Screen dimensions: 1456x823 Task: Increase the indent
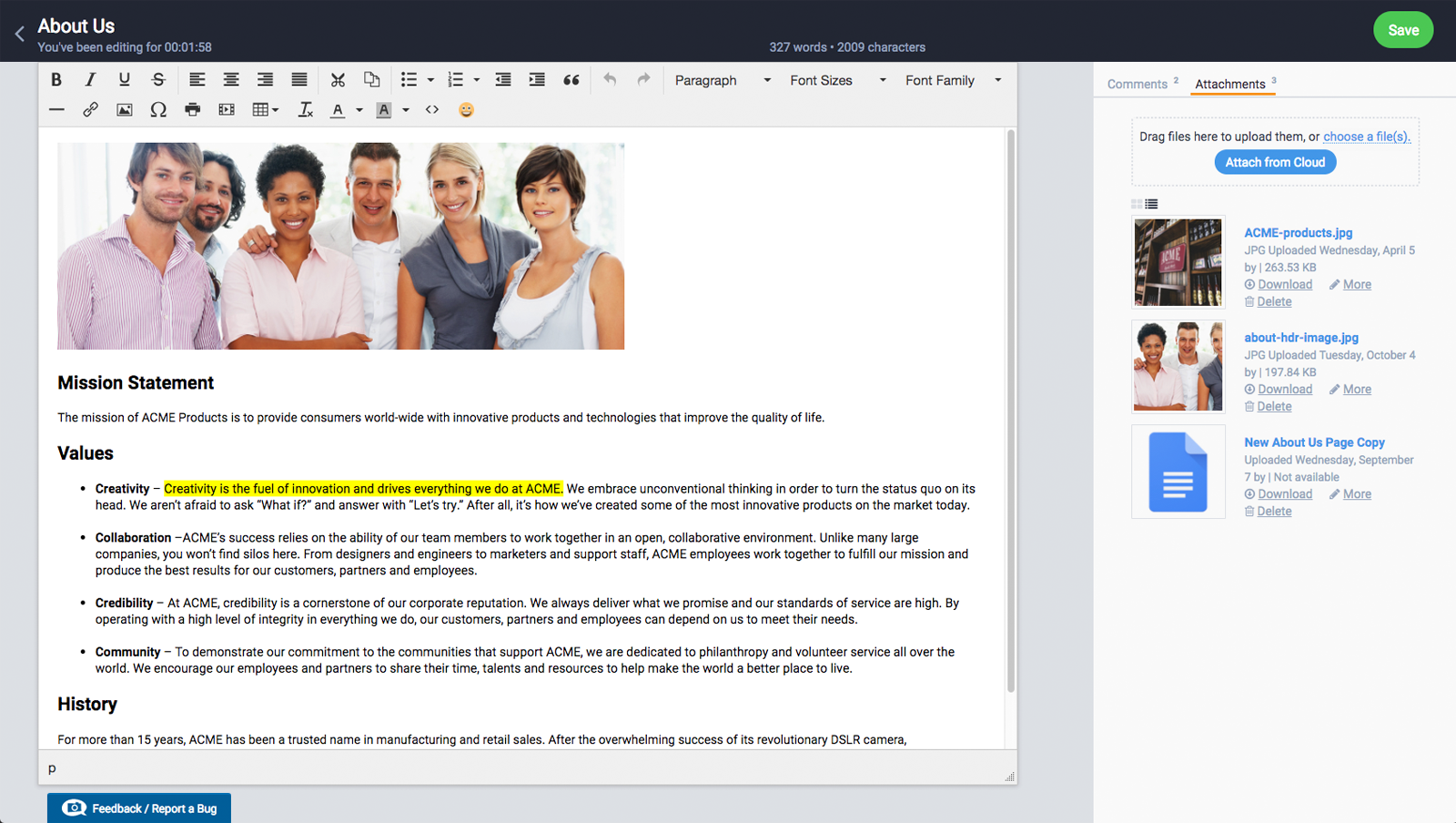tap(537, 80)
